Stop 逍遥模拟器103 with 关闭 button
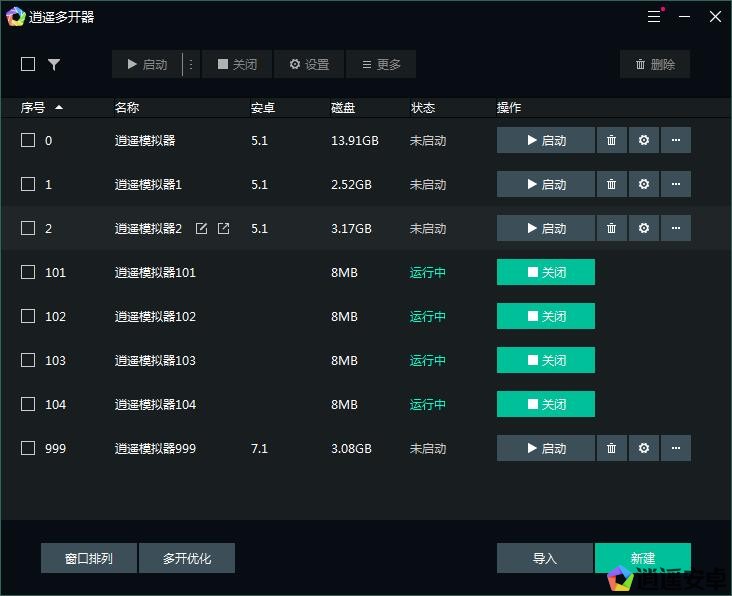This screenshot has width=732, height=596. click(x=546, y=360)
